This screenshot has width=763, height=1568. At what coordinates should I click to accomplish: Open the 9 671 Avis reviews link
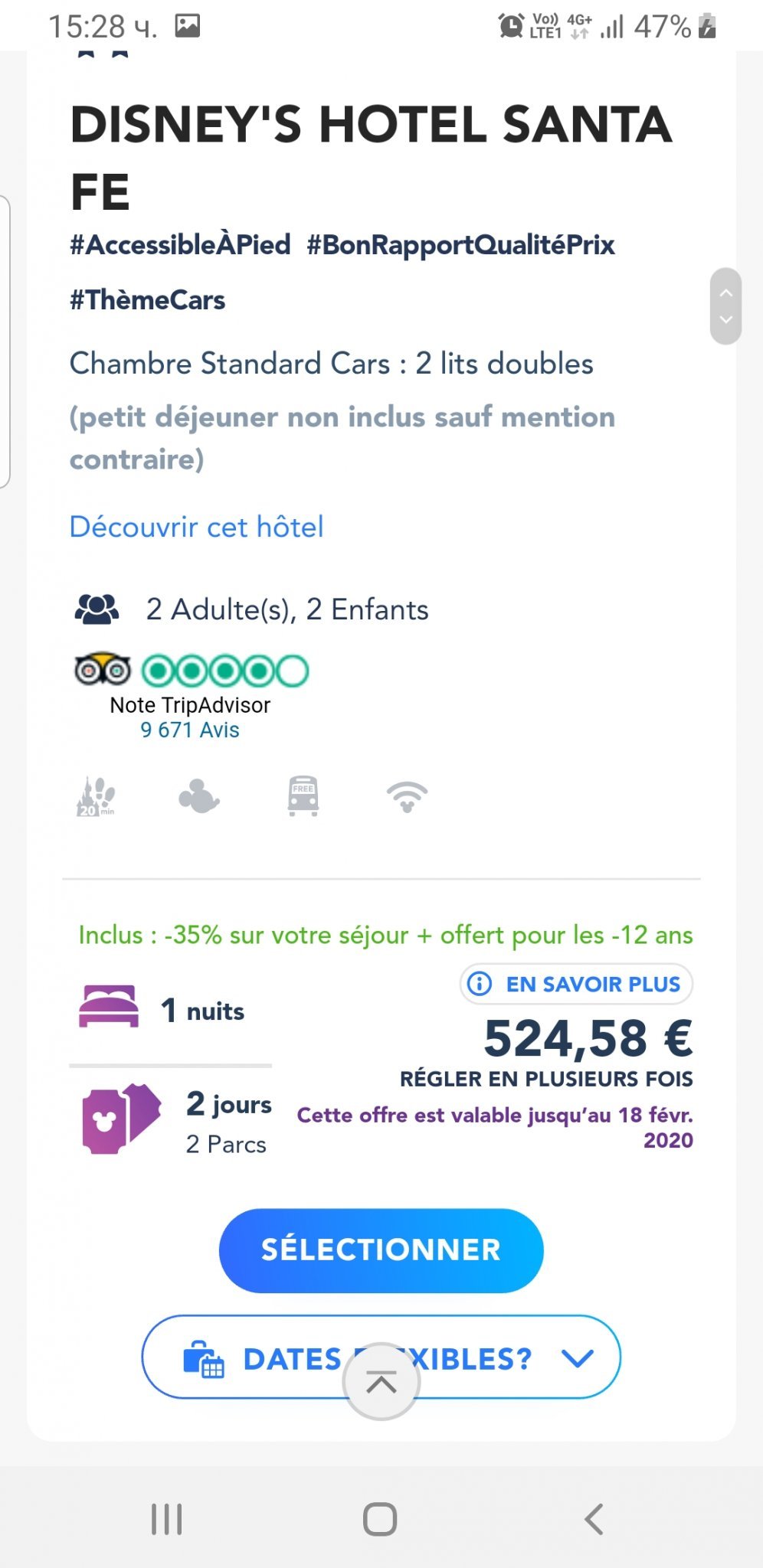(190, 730)
